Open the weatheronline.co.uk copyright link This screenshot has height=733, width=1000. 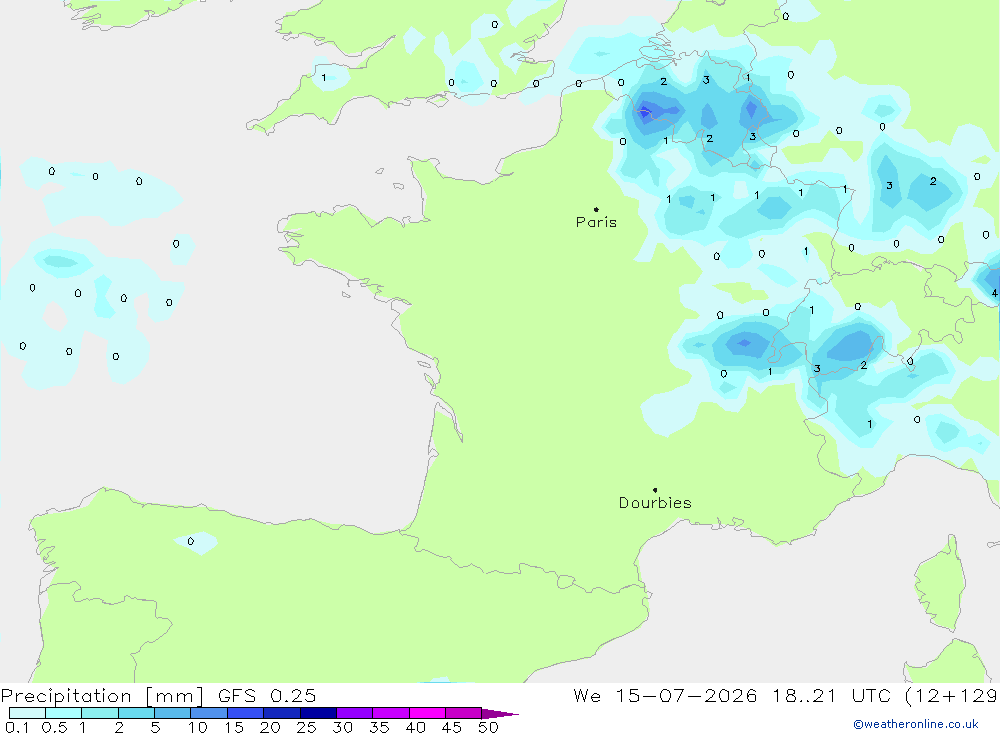pos(916,724)
